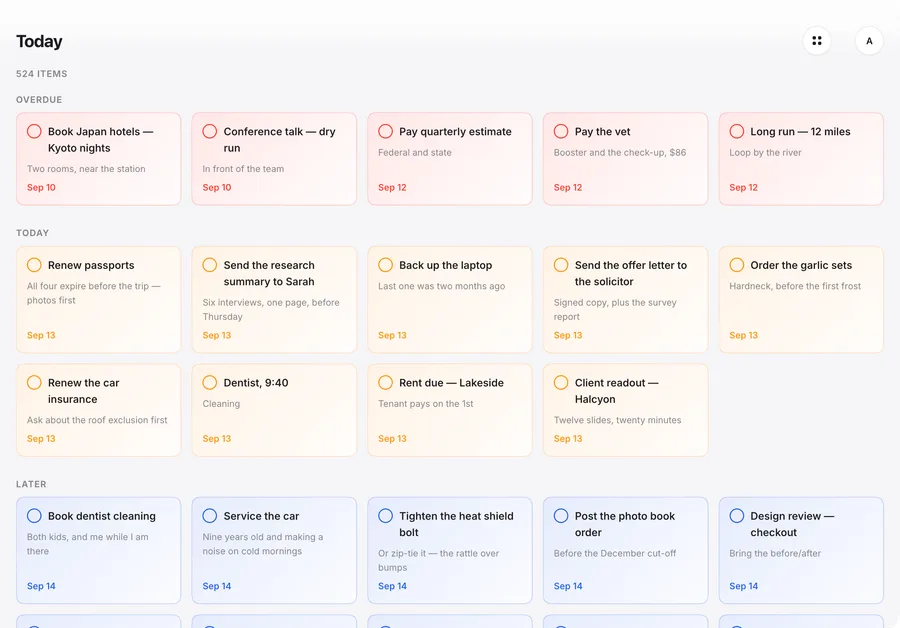This screenshot has height=628, width=900.
Task: Complete Back up the laptop task
Action: tap(386, 265)
